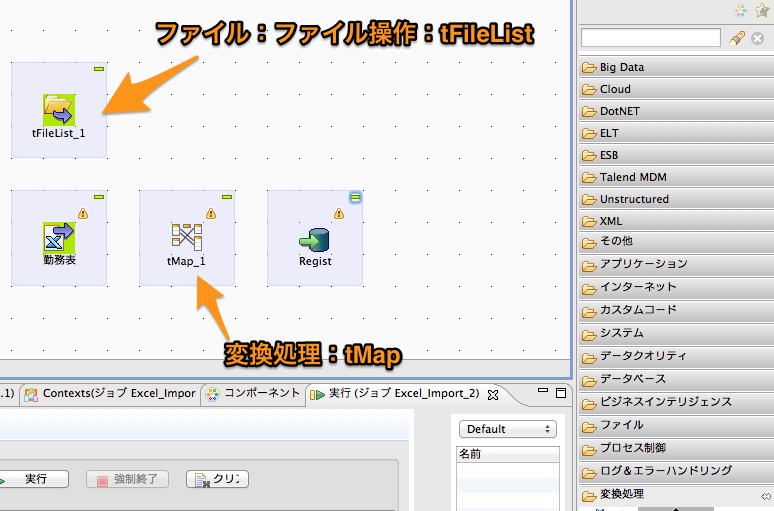
Task: Select the tFileList_1 component icon
Action: click(x=59, y=110)
